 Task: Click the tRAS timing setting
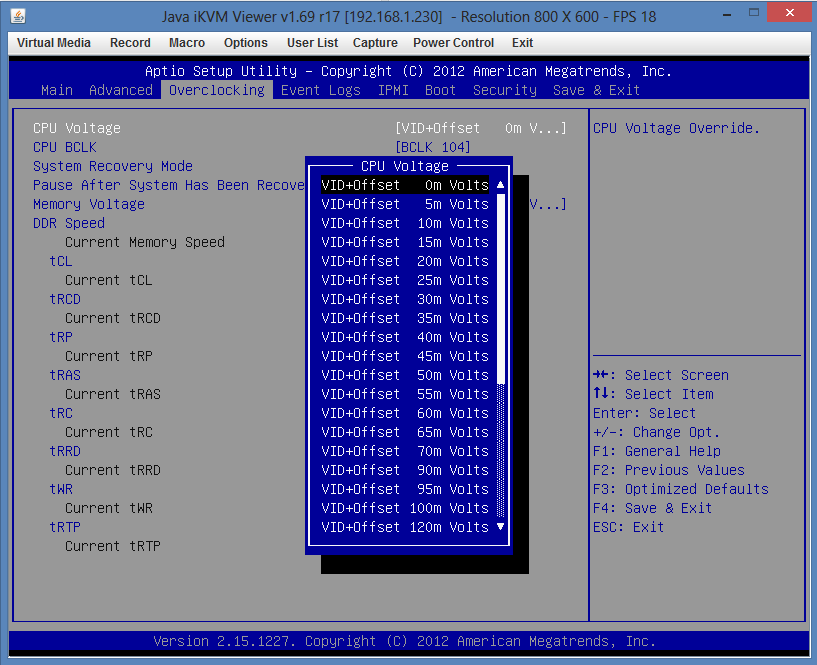(65, 375)
